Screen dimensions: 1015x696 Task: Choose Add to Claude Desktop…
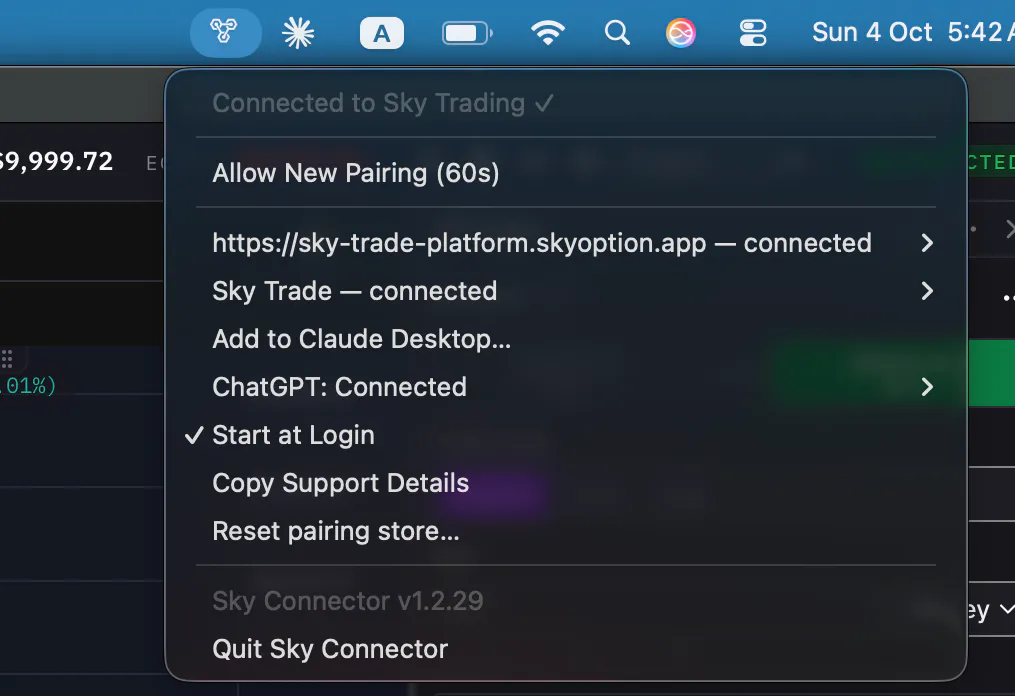[566, 339]
